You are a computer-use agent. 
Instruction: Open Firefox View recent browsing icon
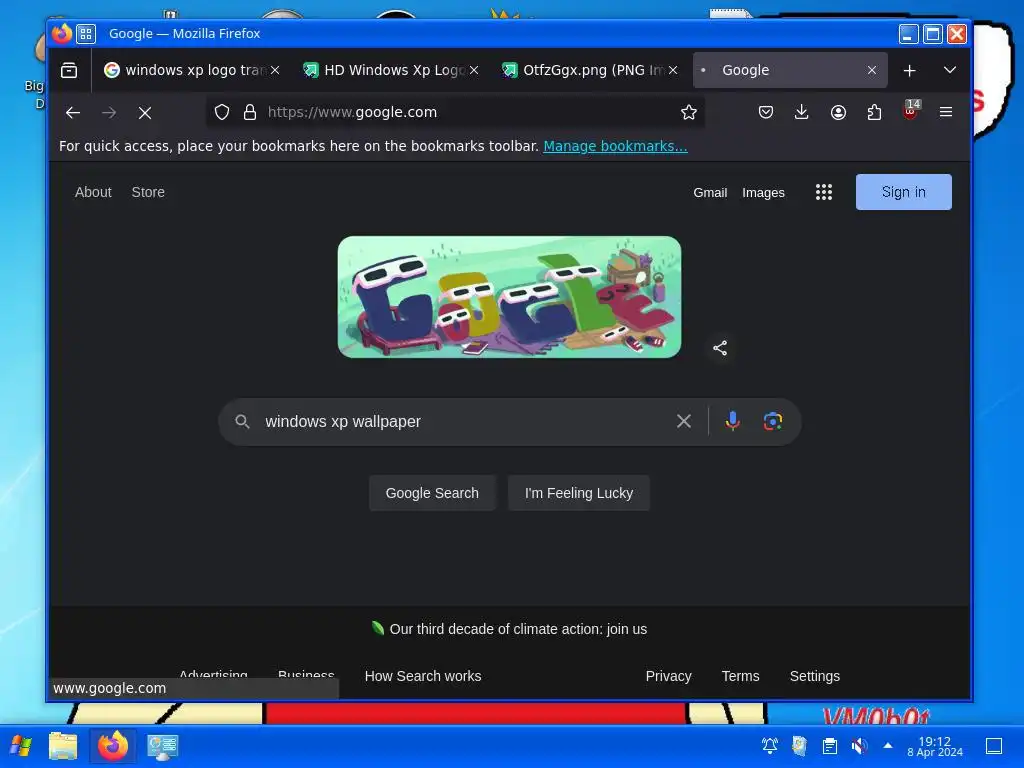pyautogui.click(x=69, y=70)
